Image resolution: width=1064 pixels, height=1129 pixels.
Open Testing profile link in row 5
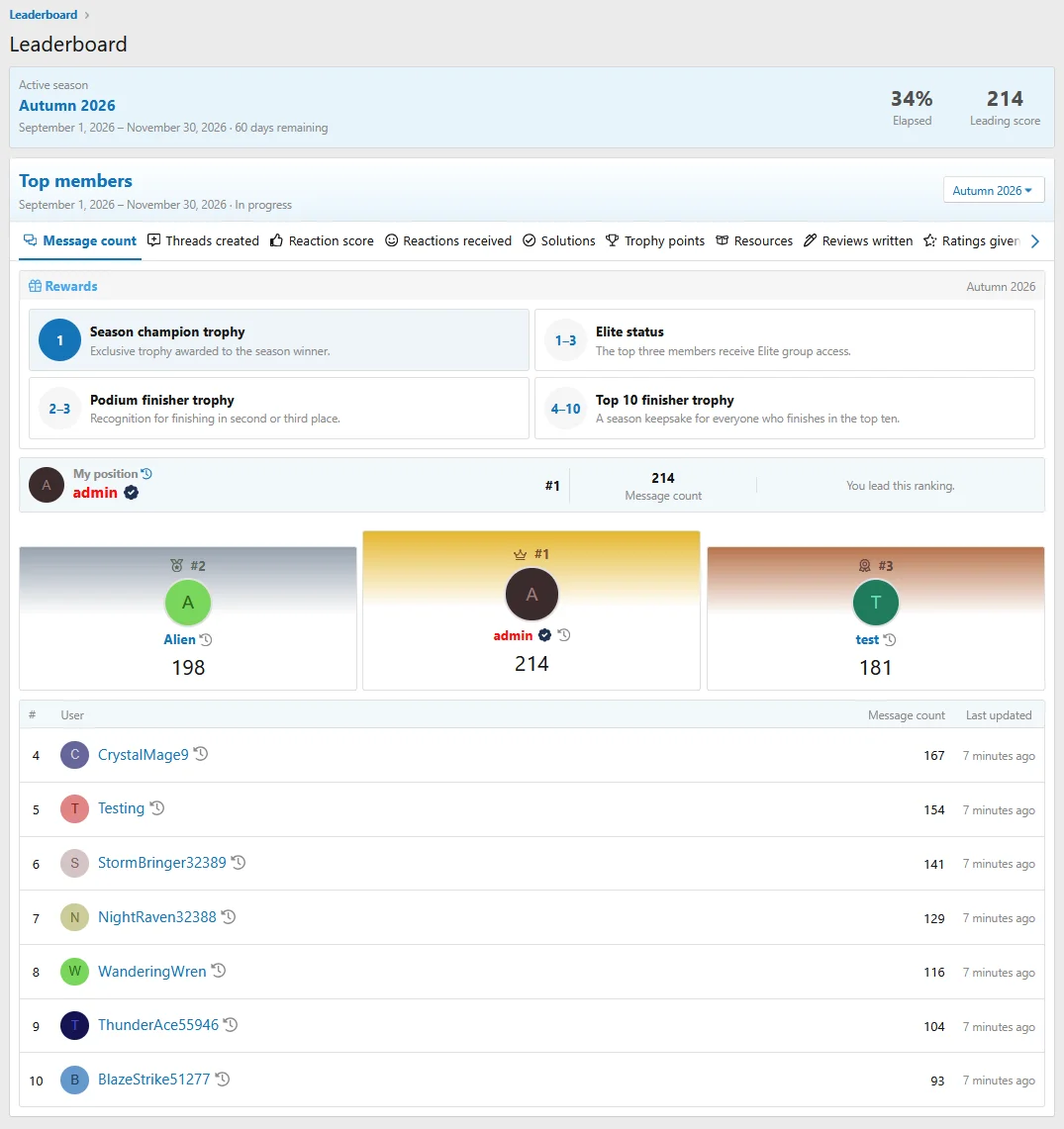point(121,808)
